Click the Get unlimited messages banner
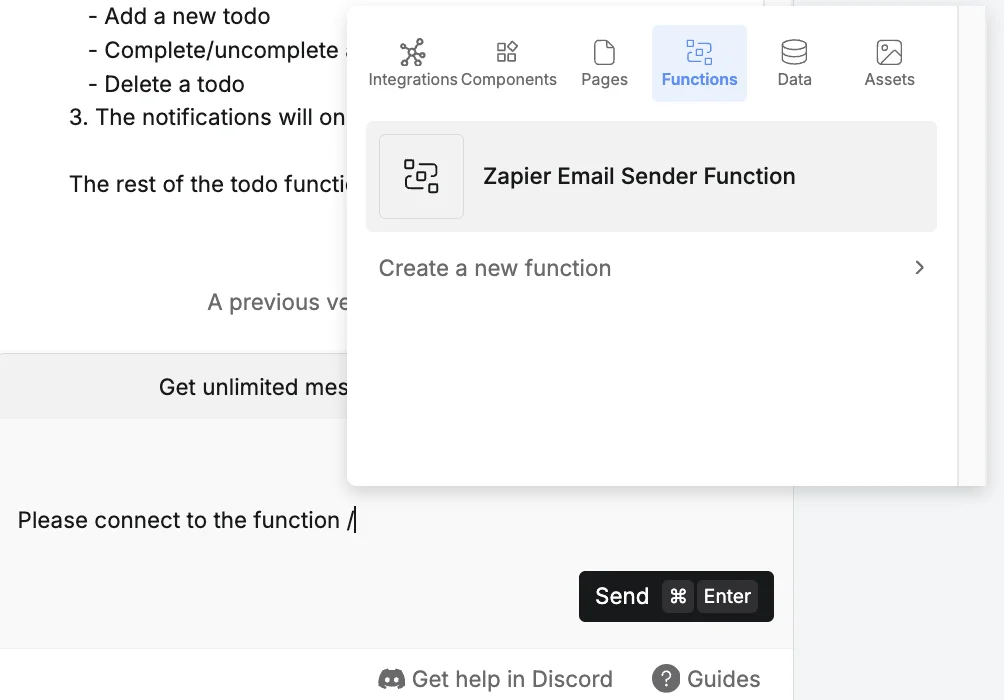 coord(174,387)
